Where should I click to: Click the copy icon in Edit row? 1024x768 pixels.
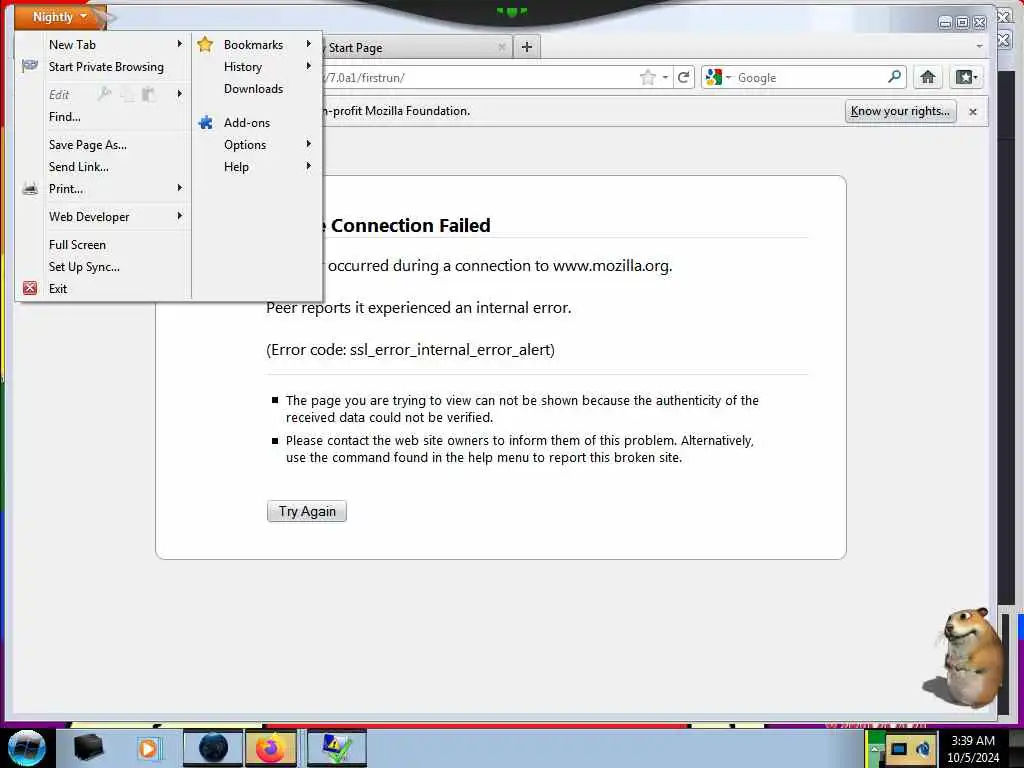click(127, 95)
